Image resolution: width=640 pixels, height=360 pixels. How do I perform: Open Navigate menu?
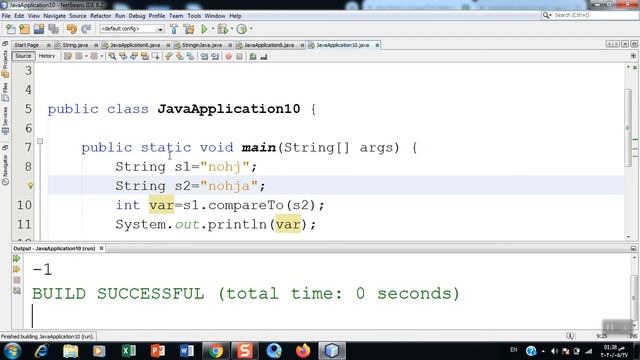click(54, 16)
